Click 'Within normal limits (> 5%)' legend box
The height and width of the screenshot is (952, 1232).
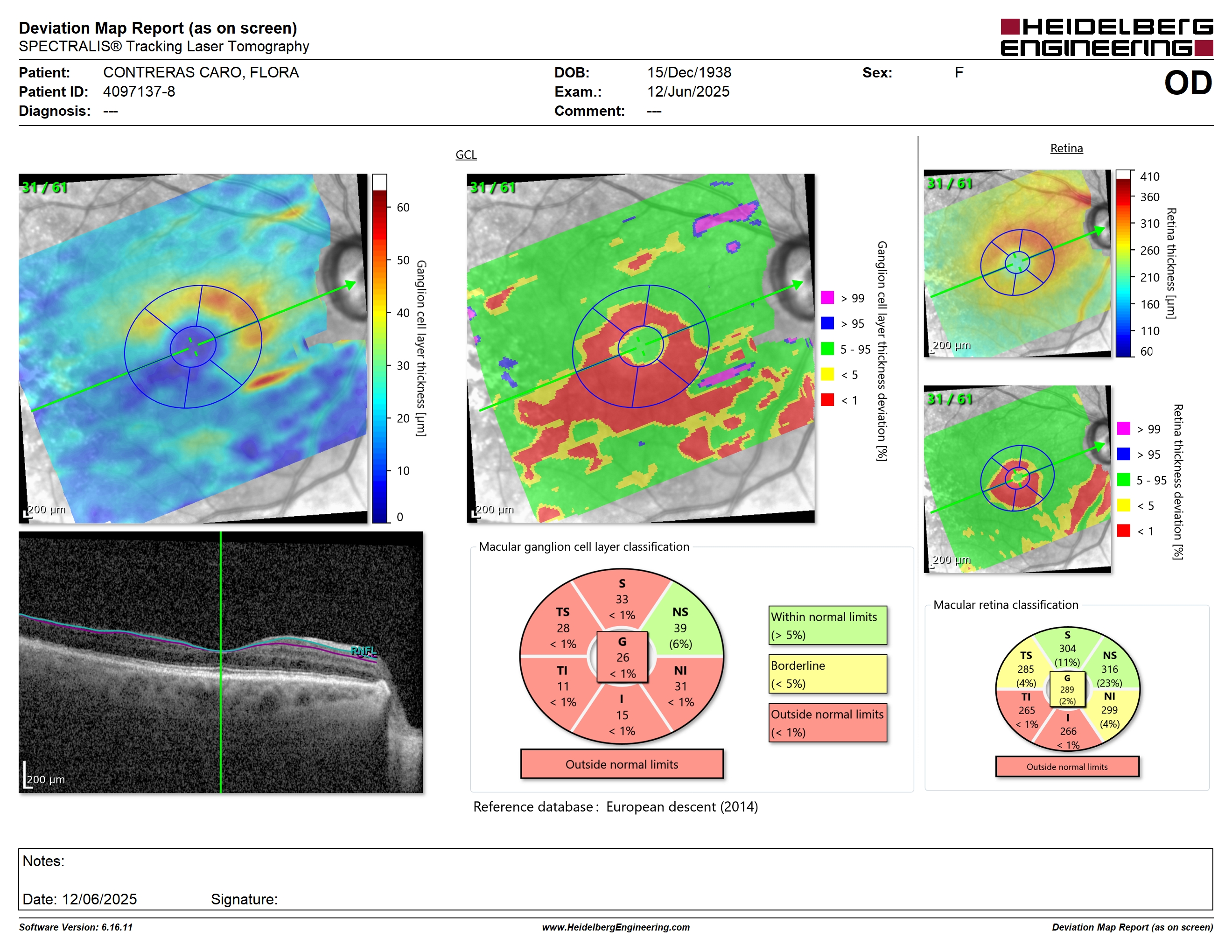[x=827, y=625]
